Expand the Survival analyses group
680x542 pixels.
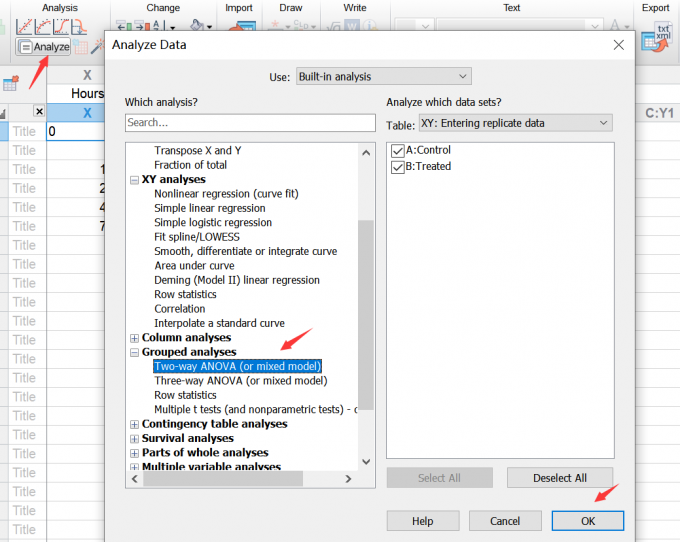(134, 438)
